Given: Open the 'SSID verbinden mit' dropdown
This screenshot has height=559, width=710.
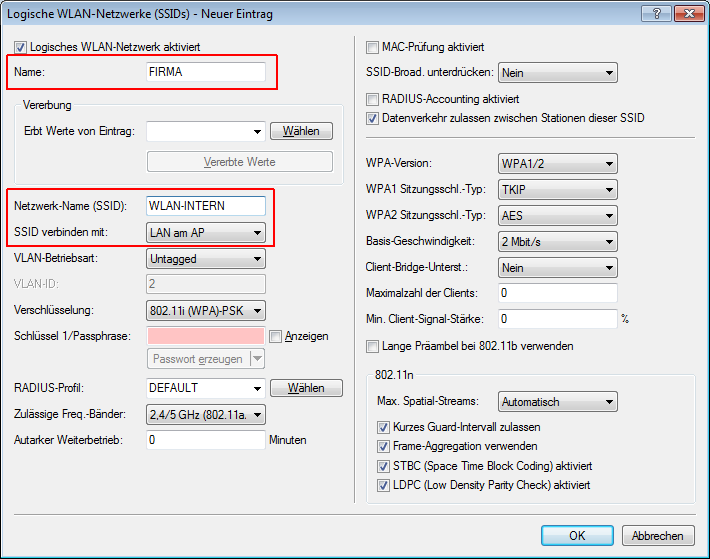Looking at the screenshot, I should point(205,233).
